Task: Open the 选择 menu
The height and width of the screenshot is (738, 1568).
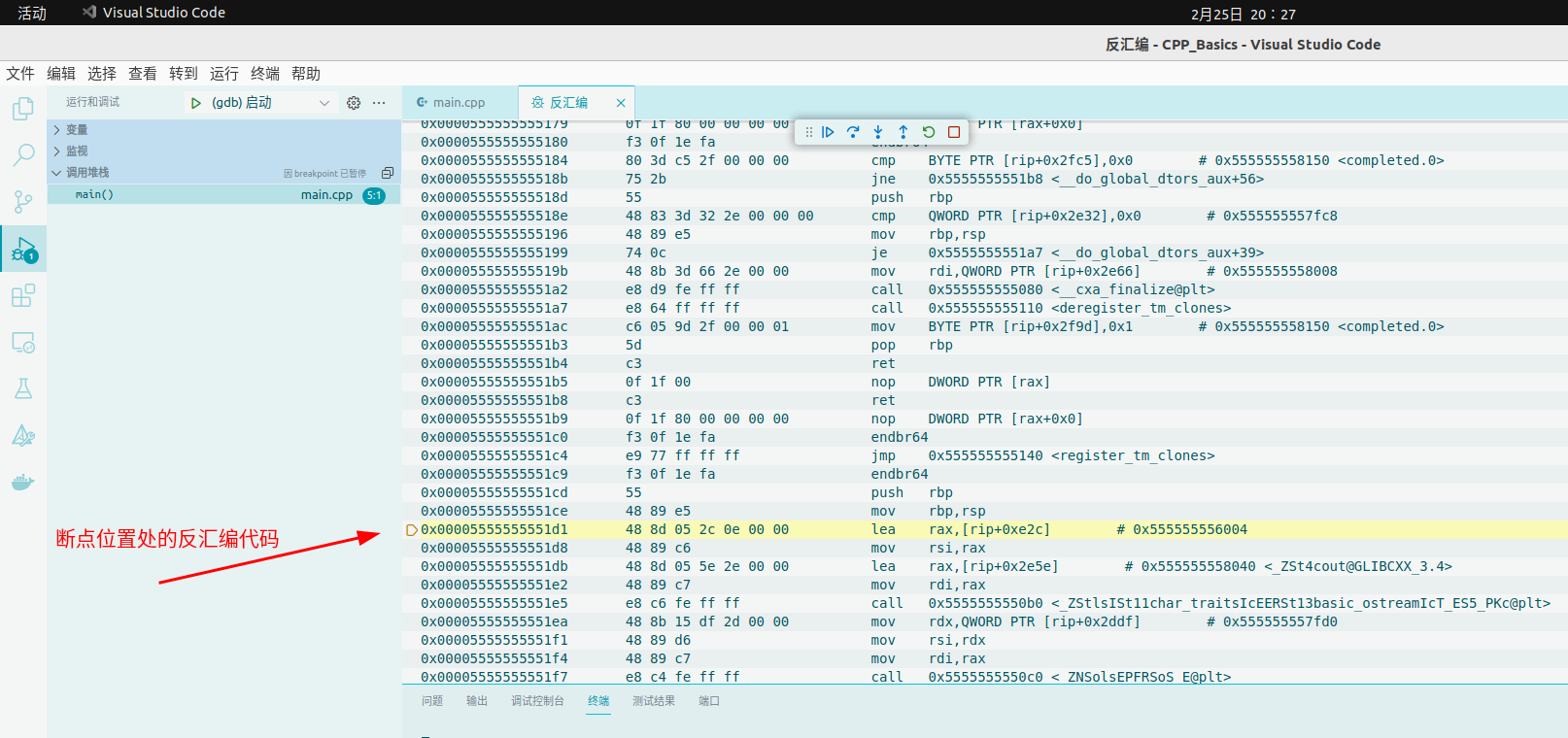Action: [102, 74]
